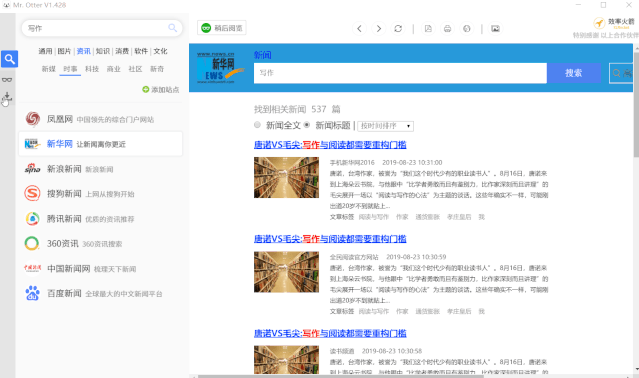Image resolution: width=639 pixels, height=378 pixels.
Task: Click the second article library thumbnail
Action: [x=286, y=272]
